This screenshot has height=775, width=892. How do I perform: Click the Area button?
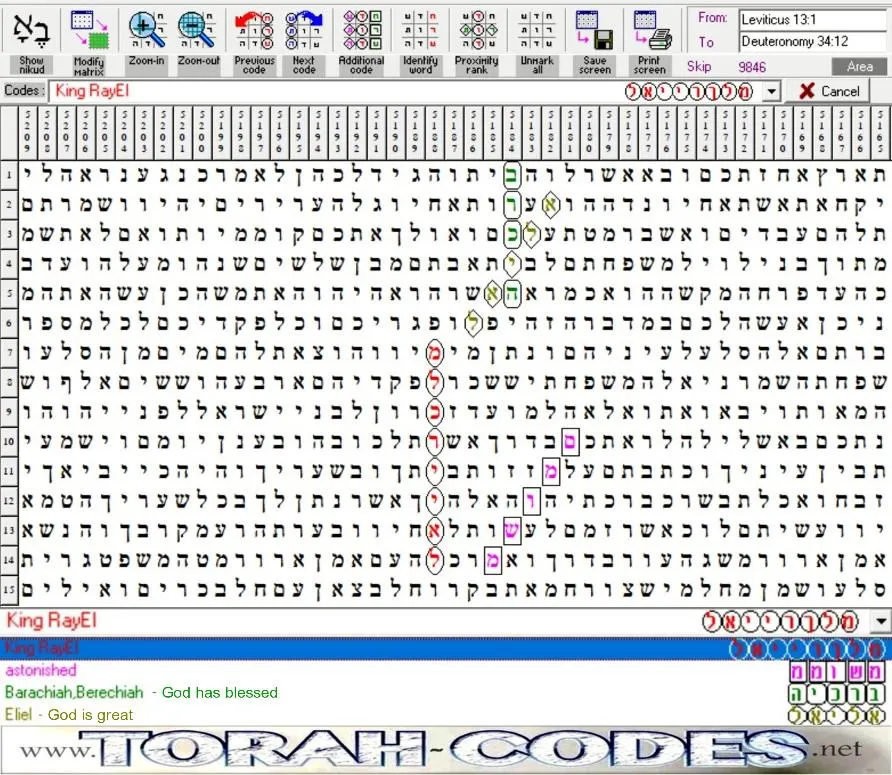[860, 67]
